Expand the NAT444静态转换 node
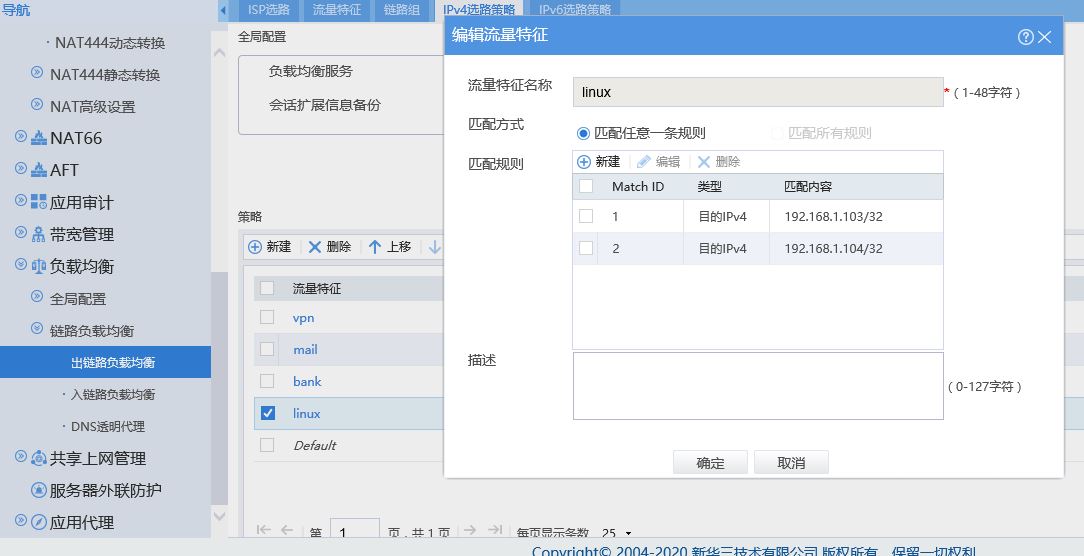The height and width of the screenshot is (556, 1084). tap(37, 72)
